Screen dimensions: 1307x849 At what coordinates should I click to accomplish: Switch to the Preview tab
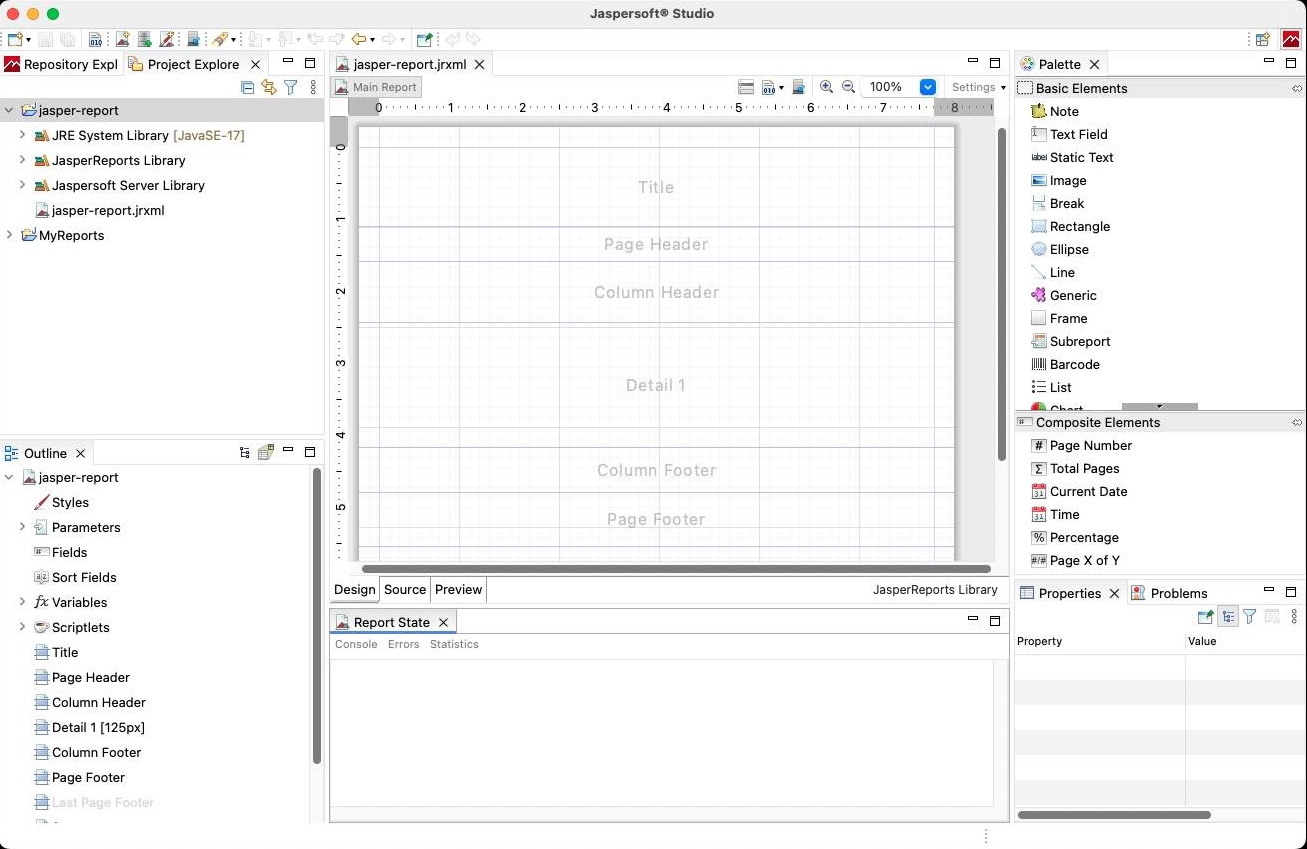(458, 589)
